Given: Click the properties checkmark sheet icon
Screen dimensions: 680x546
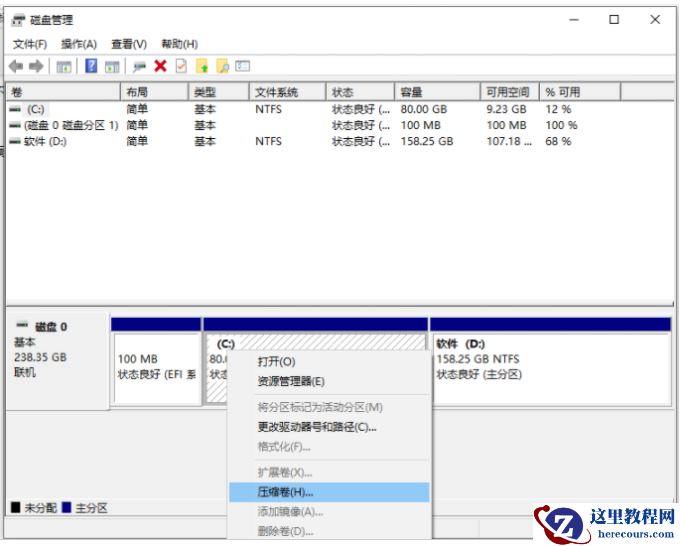Looking at the screenshot, I should (x=181, y=66).
